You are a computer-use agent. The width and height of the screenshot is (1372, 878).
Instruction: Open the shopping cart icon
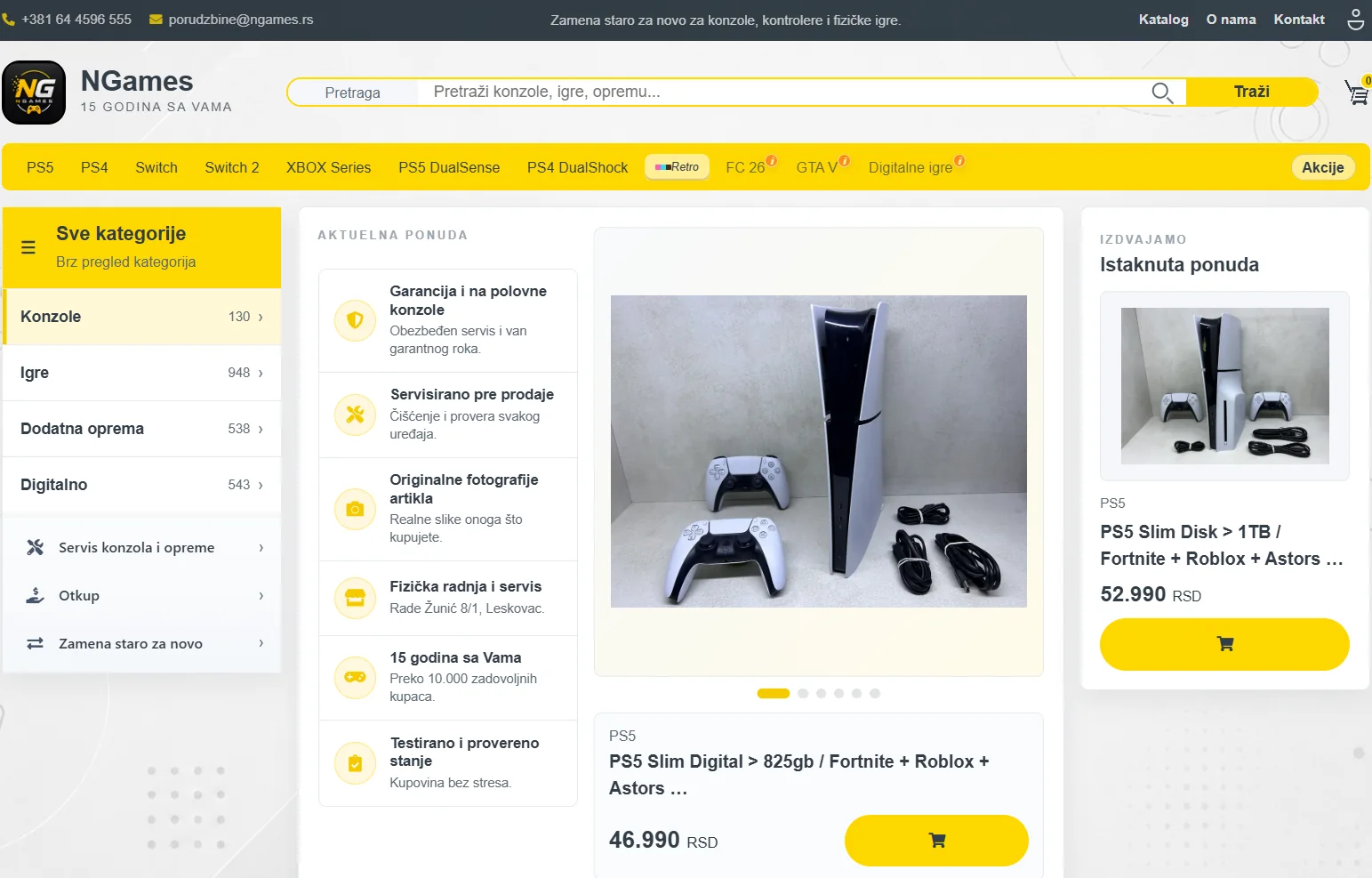point(1357,92)
